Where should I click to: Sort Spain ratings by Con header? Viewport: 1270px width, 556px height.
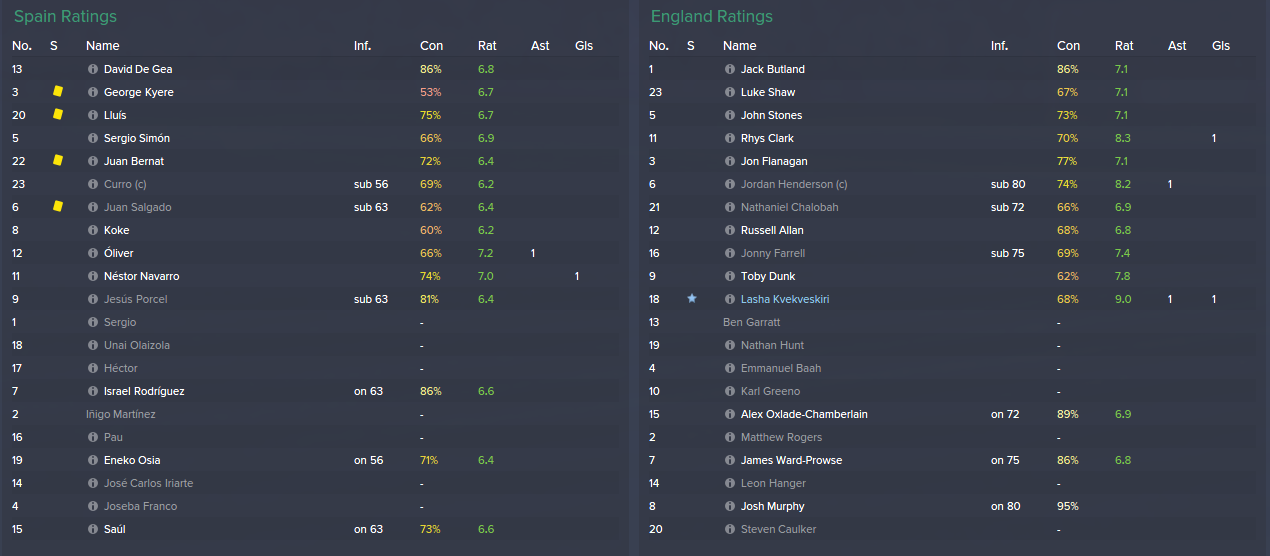click(x=431, y=46)
